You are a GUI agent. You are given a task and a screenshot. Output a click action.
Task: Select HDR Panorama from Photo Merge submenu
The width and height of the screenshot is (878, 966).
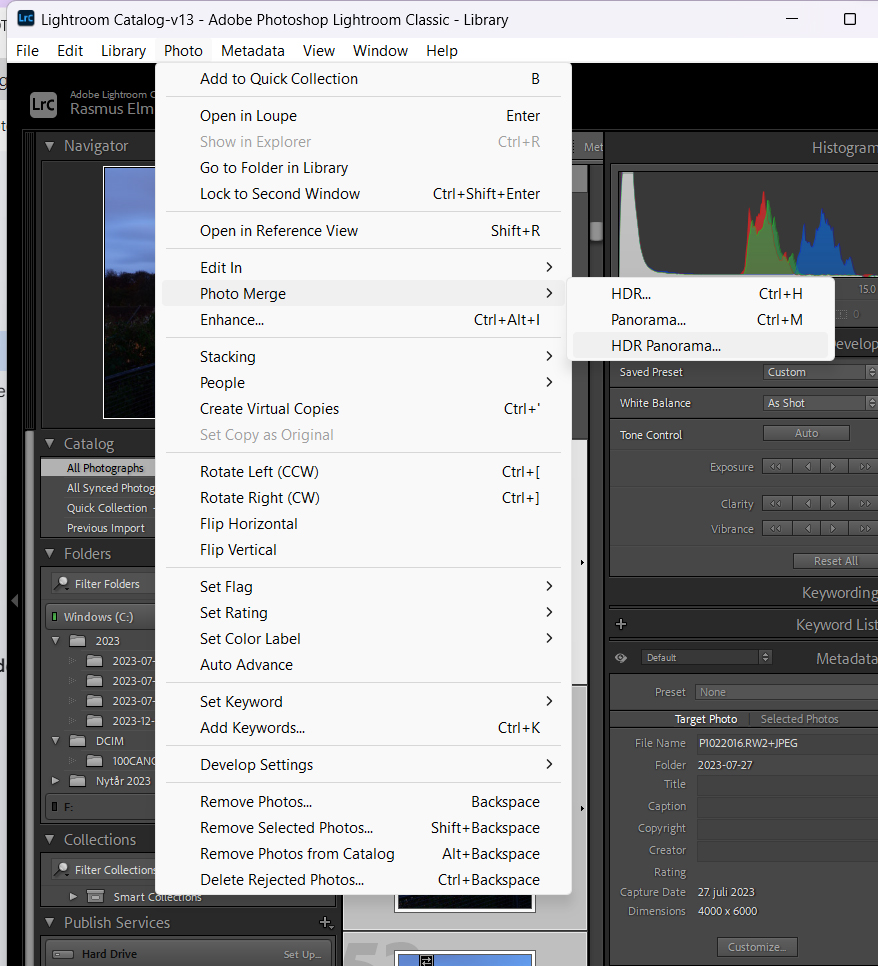(665, 346)
